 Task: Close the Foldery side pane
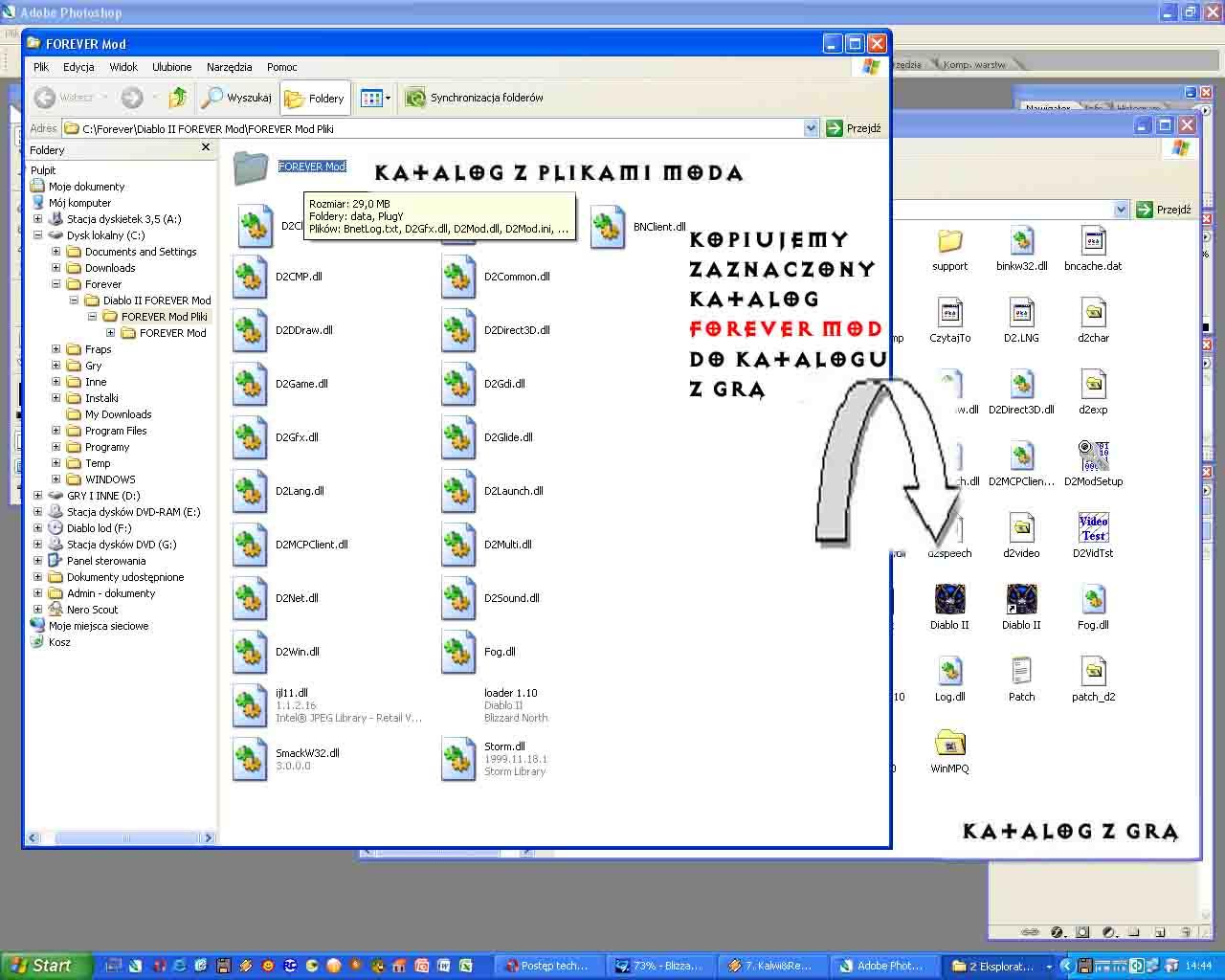pos(205,147)
